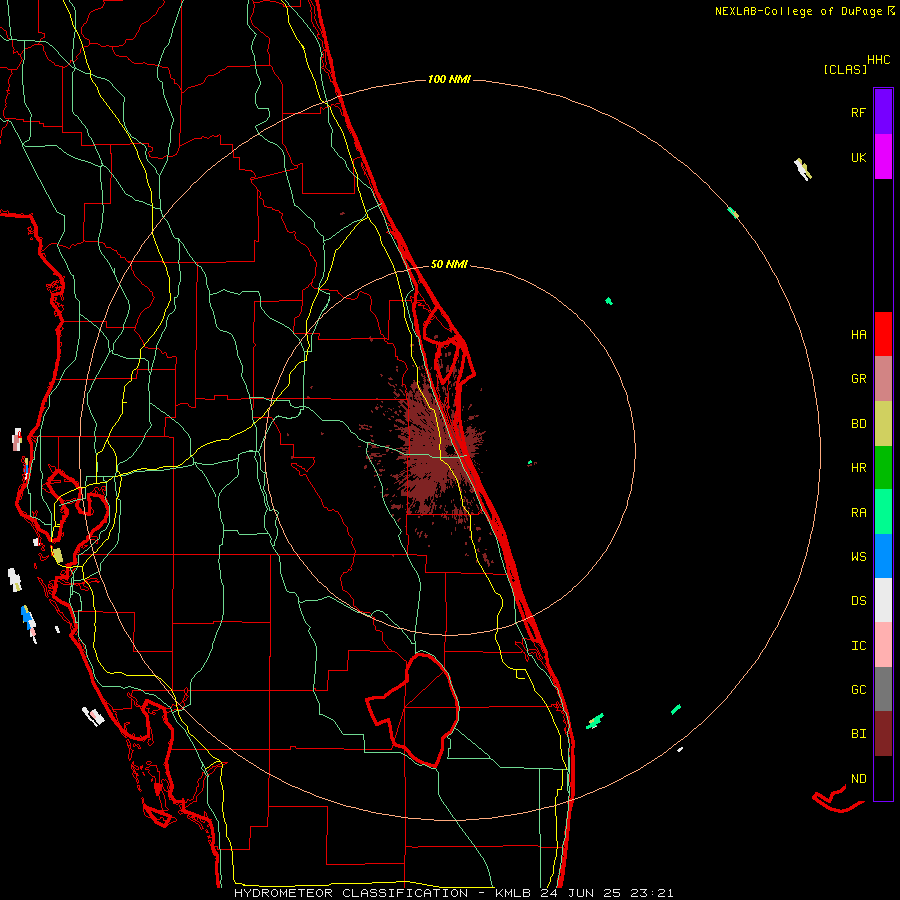This screenshot has width=900, height=900.
Task: Click the DS legend label
Action: click(x=858, y=601)
